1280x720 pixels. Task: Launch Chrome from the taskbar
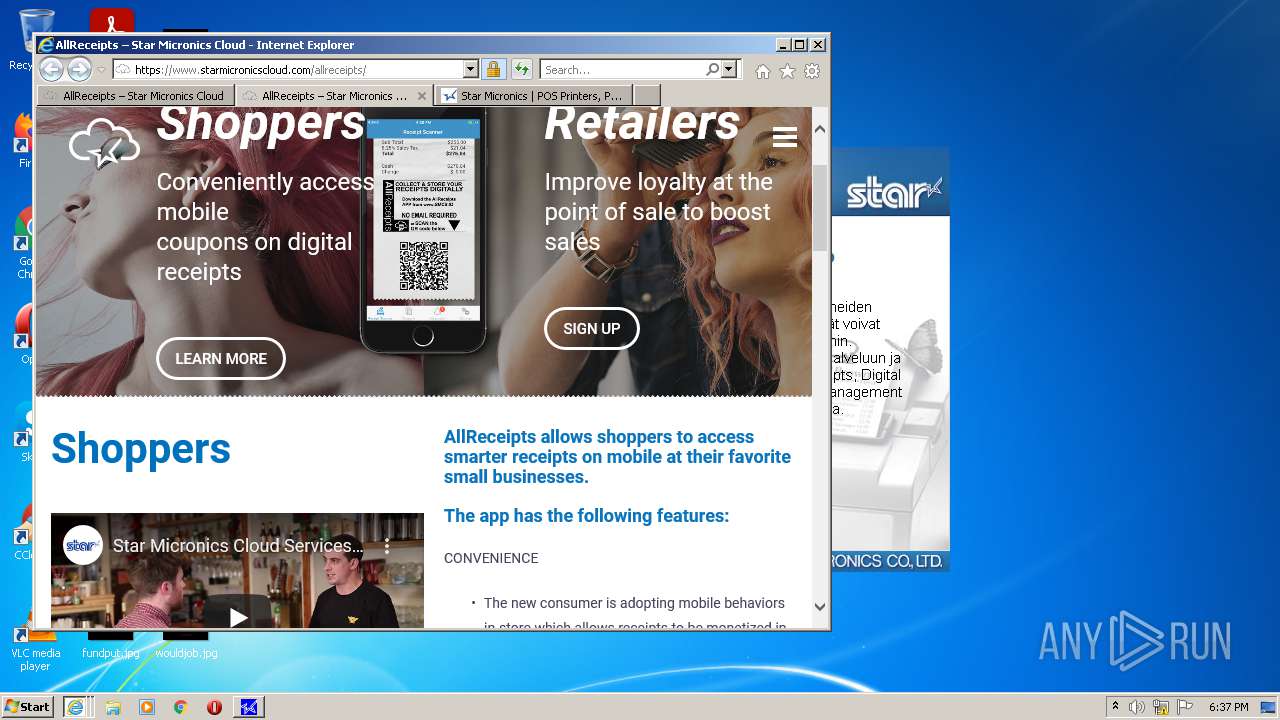point(181,707)
